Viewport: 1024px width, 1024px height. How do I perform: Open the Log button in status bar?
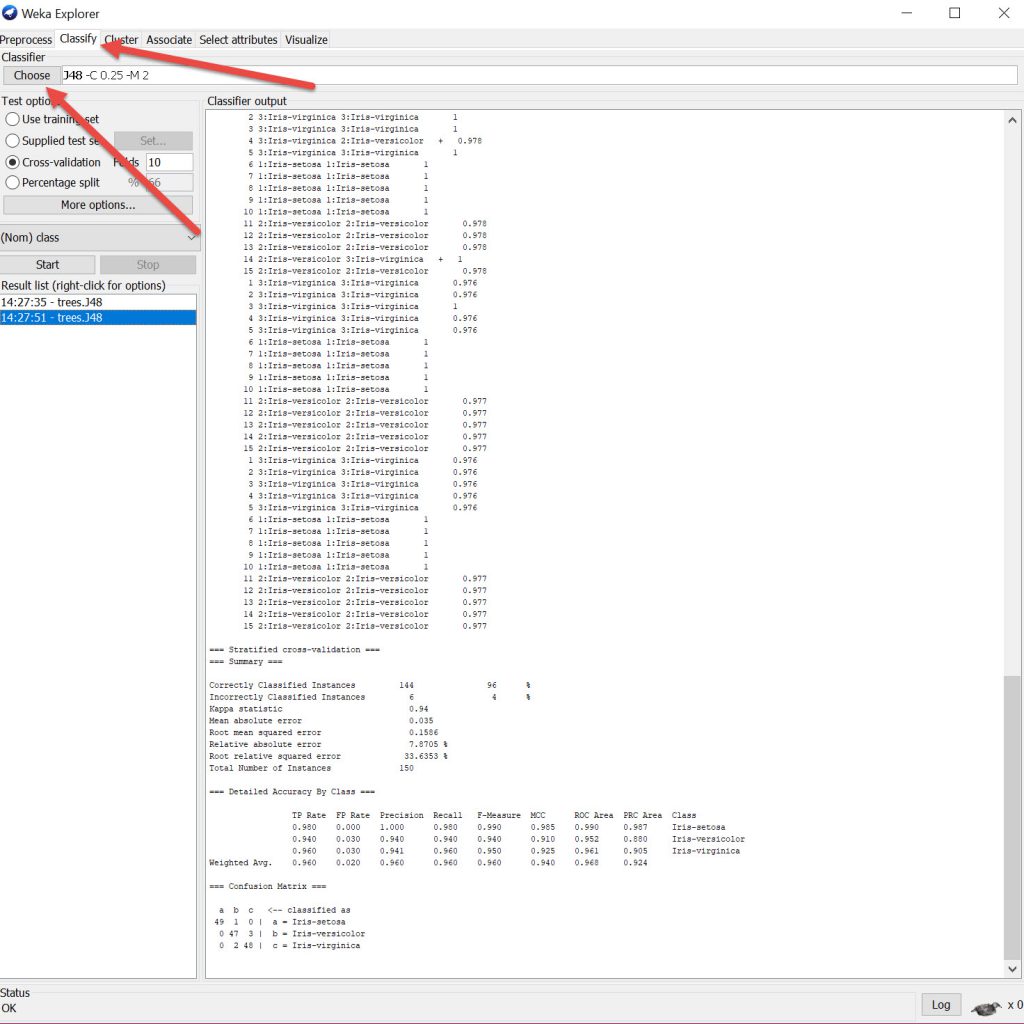[940, 1005]
